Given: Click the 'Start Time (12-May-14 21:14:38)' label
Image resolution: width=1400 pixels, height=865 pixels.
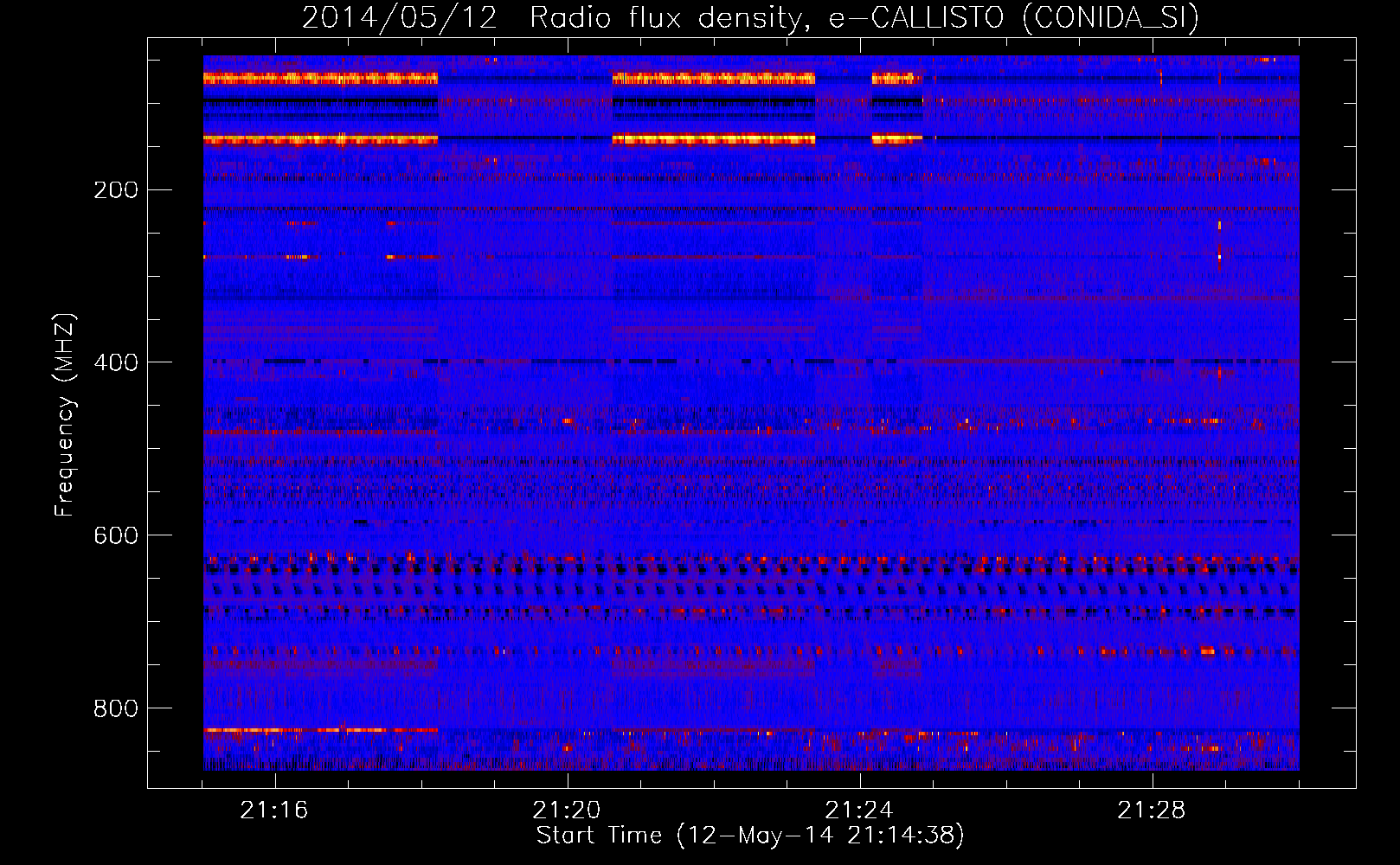Looking at the screenshot, I should [750, 835].
